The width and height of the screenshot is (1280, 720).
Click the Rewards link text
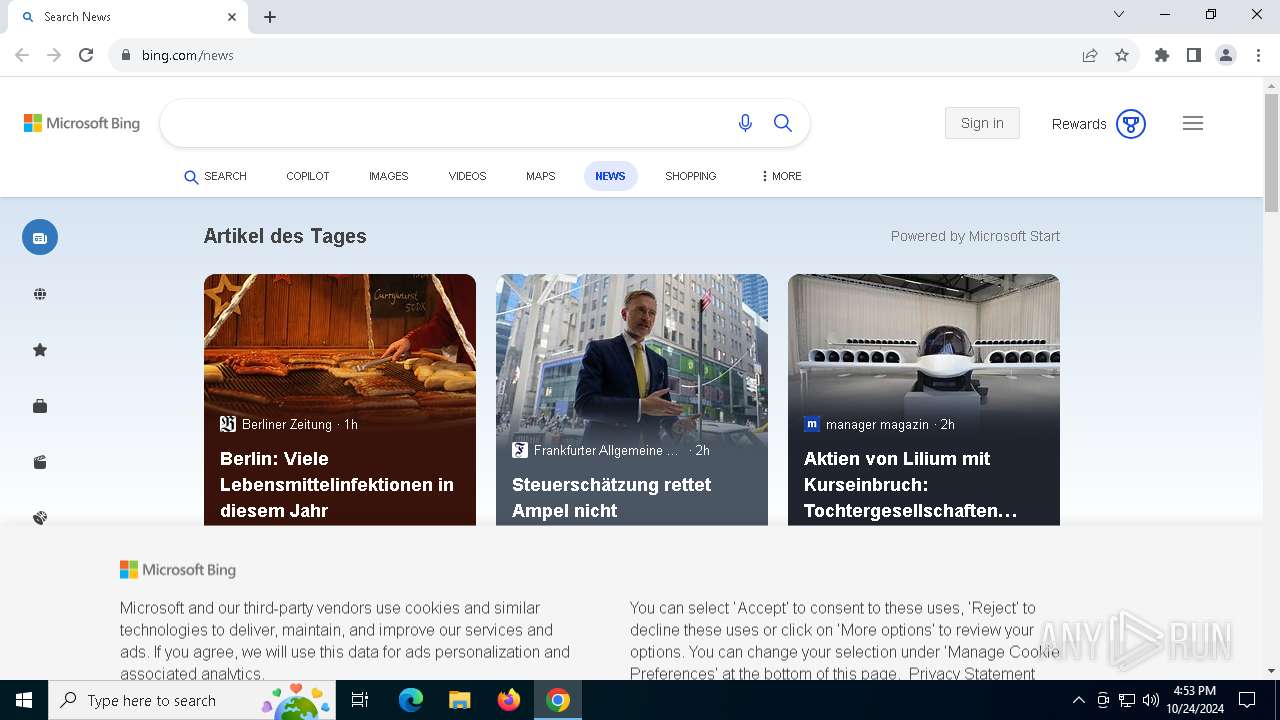pyautogui.click(x=1079, y=124)
